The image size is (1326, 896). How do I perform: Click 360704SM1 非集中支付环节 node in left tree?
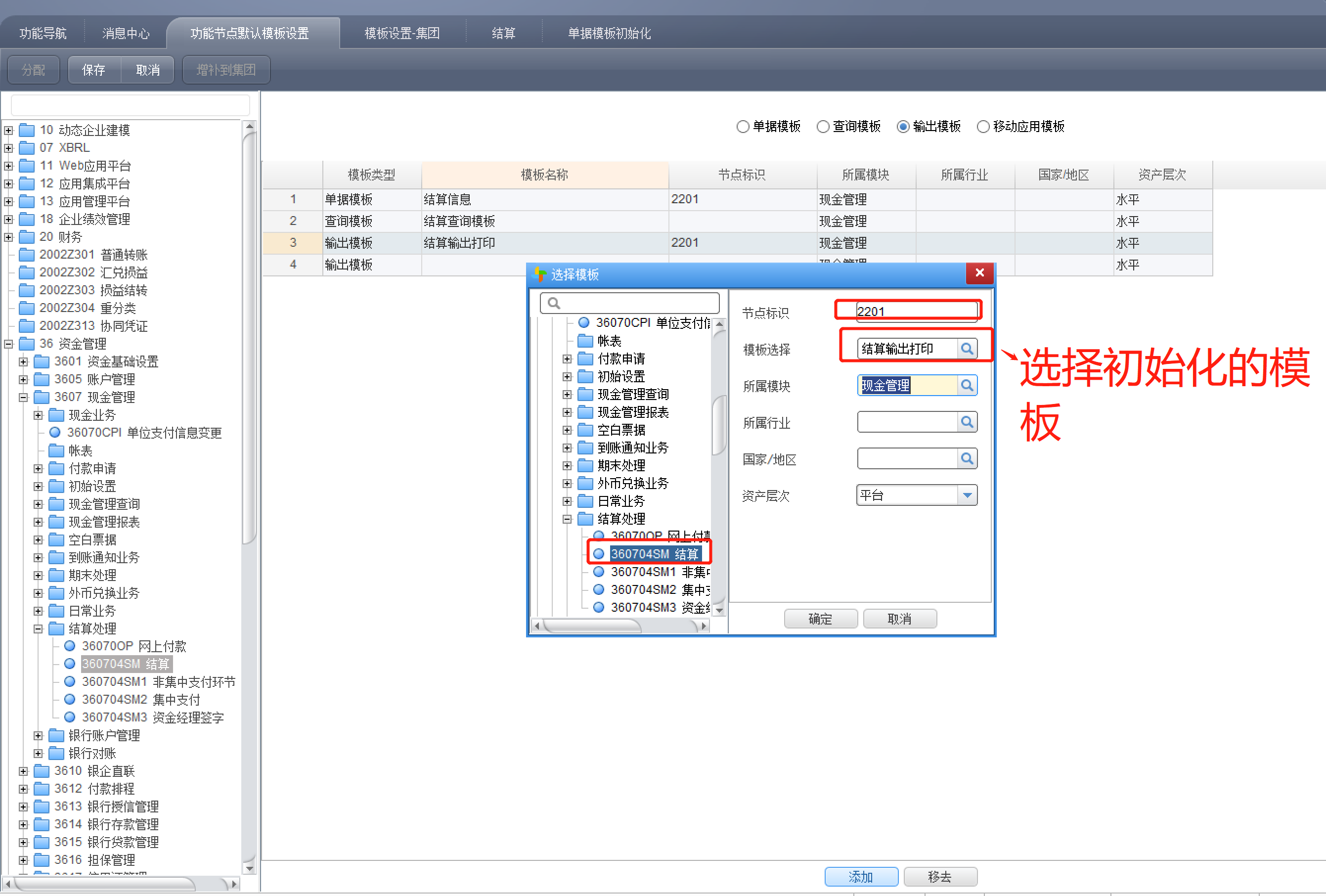[x=158, y=681]
